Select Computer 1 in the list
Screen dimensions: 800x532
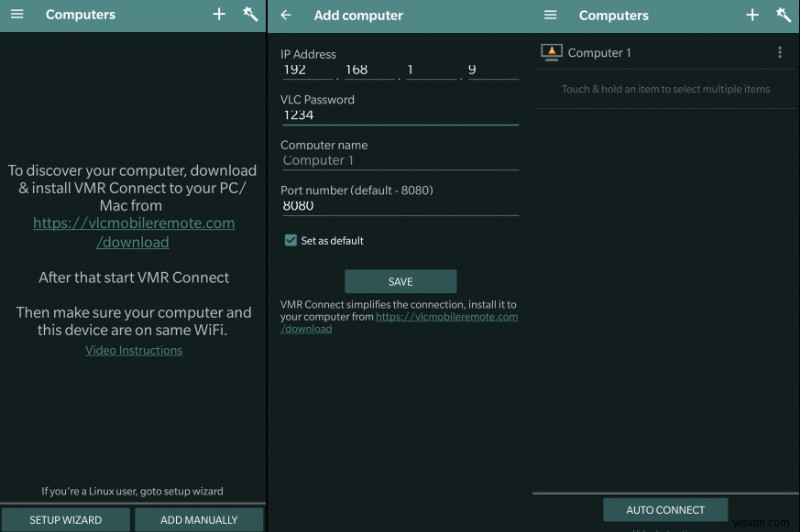(x=665, y=53)
